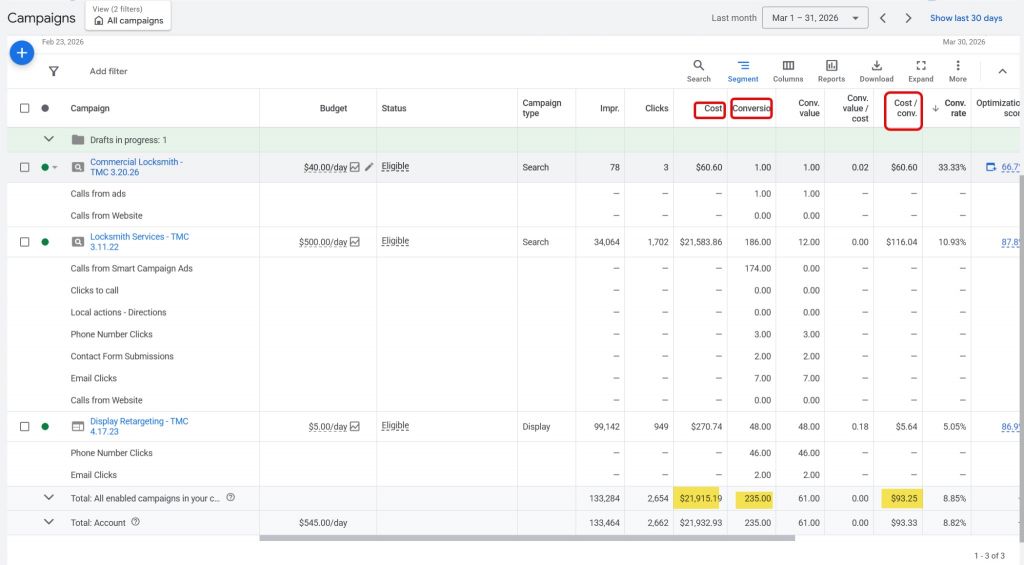Check the Commercial Locksmith campaign checkbox

[x=24, y=167]
